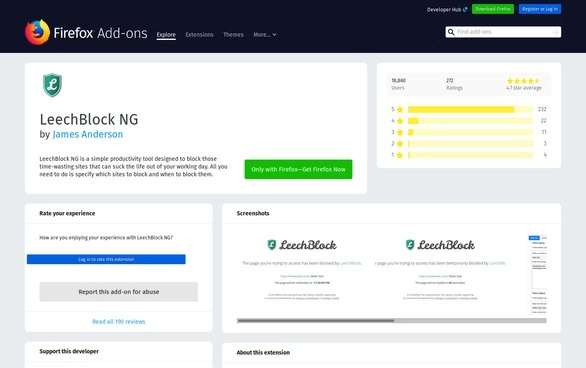Open the Themes tab

click(233, 34)
